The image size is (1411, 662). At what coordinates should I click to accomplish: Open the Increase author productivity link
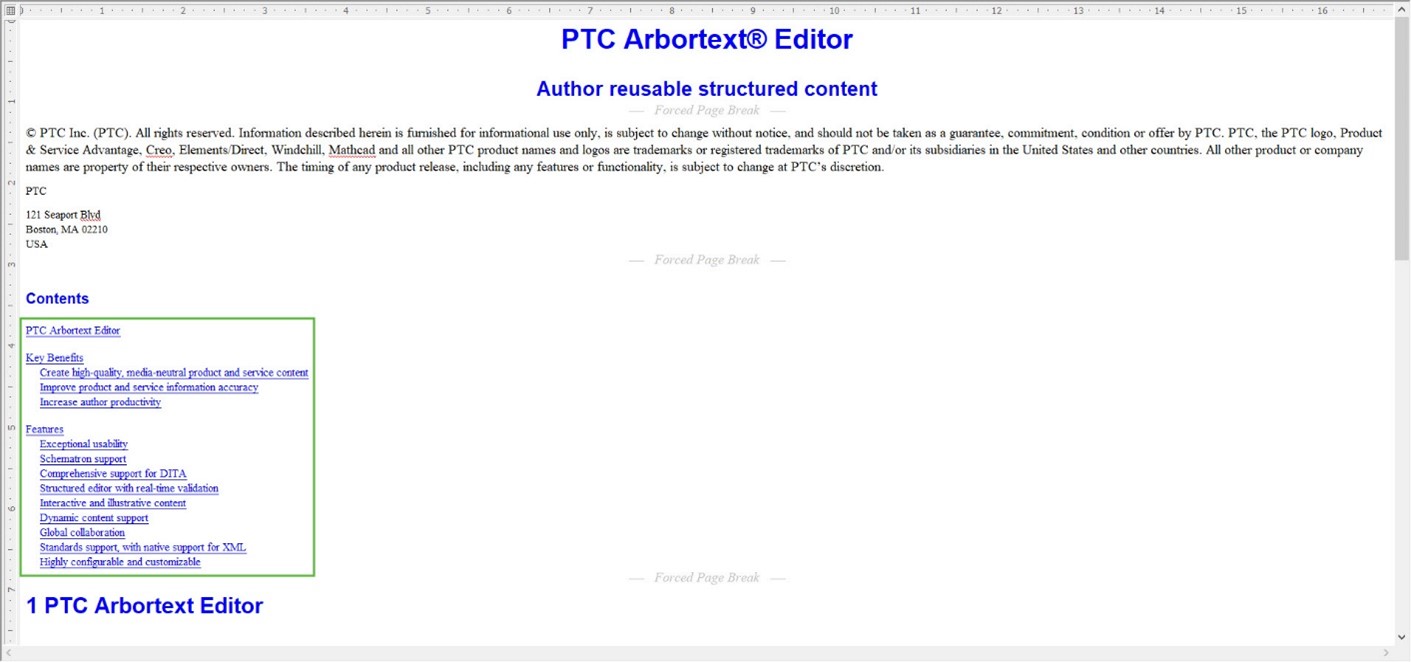click(x=100, y=402)
